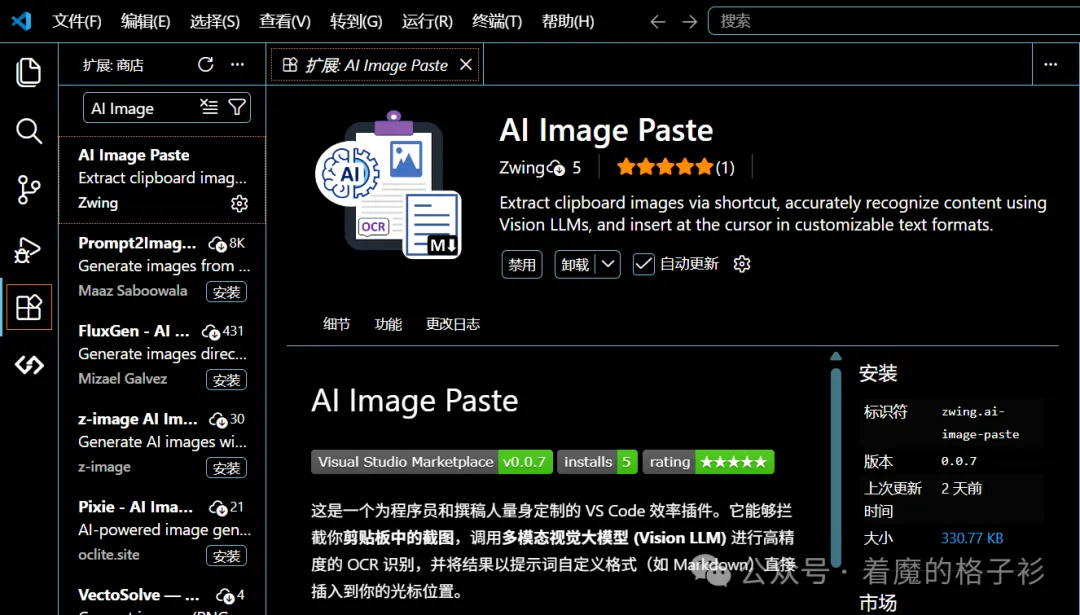The image size is (1080, 615).
Task: Click the AI Image Paste extension logo
Action: coord(389,185)
